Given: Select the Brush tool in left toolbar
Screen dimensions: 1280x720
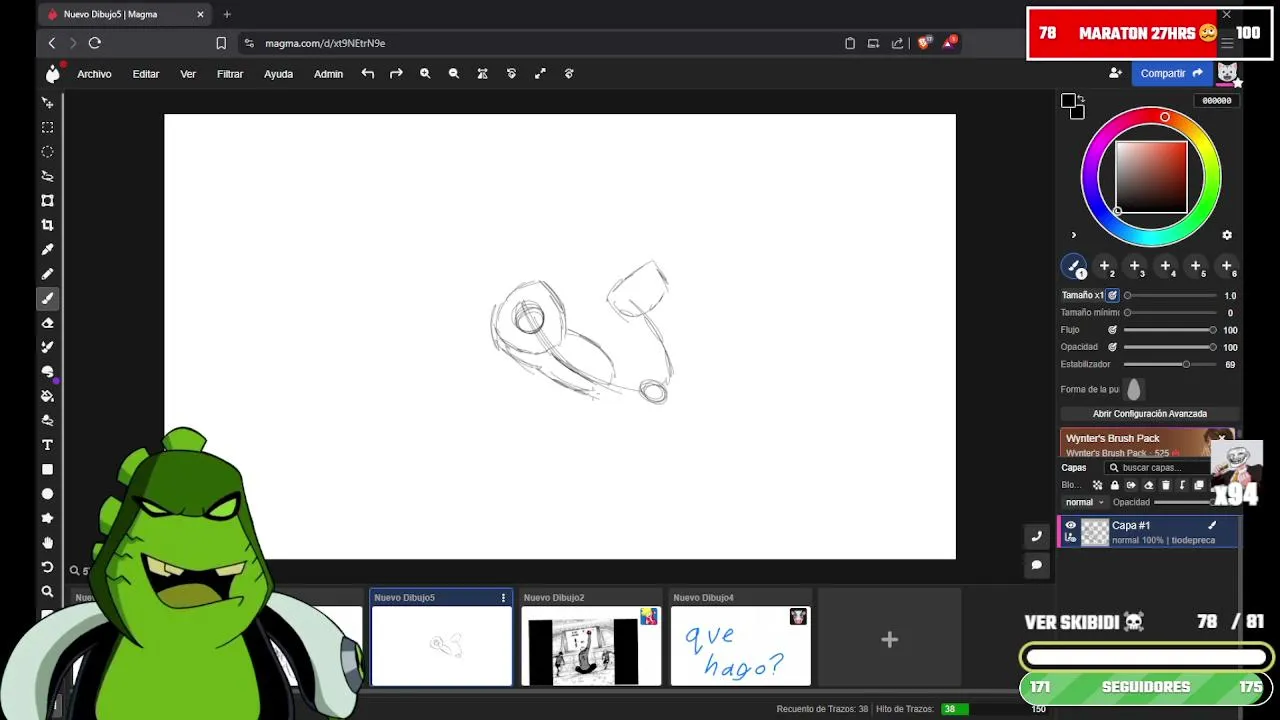Looking at the screenshot, I should point(47,298).
